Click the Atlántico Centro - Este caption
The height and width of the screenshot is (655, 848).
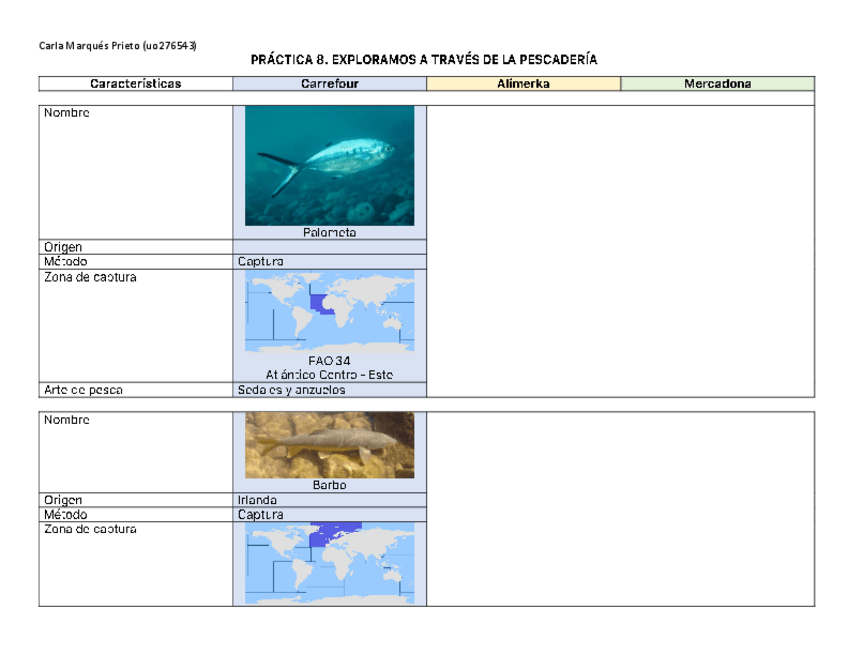pos(329,372)
